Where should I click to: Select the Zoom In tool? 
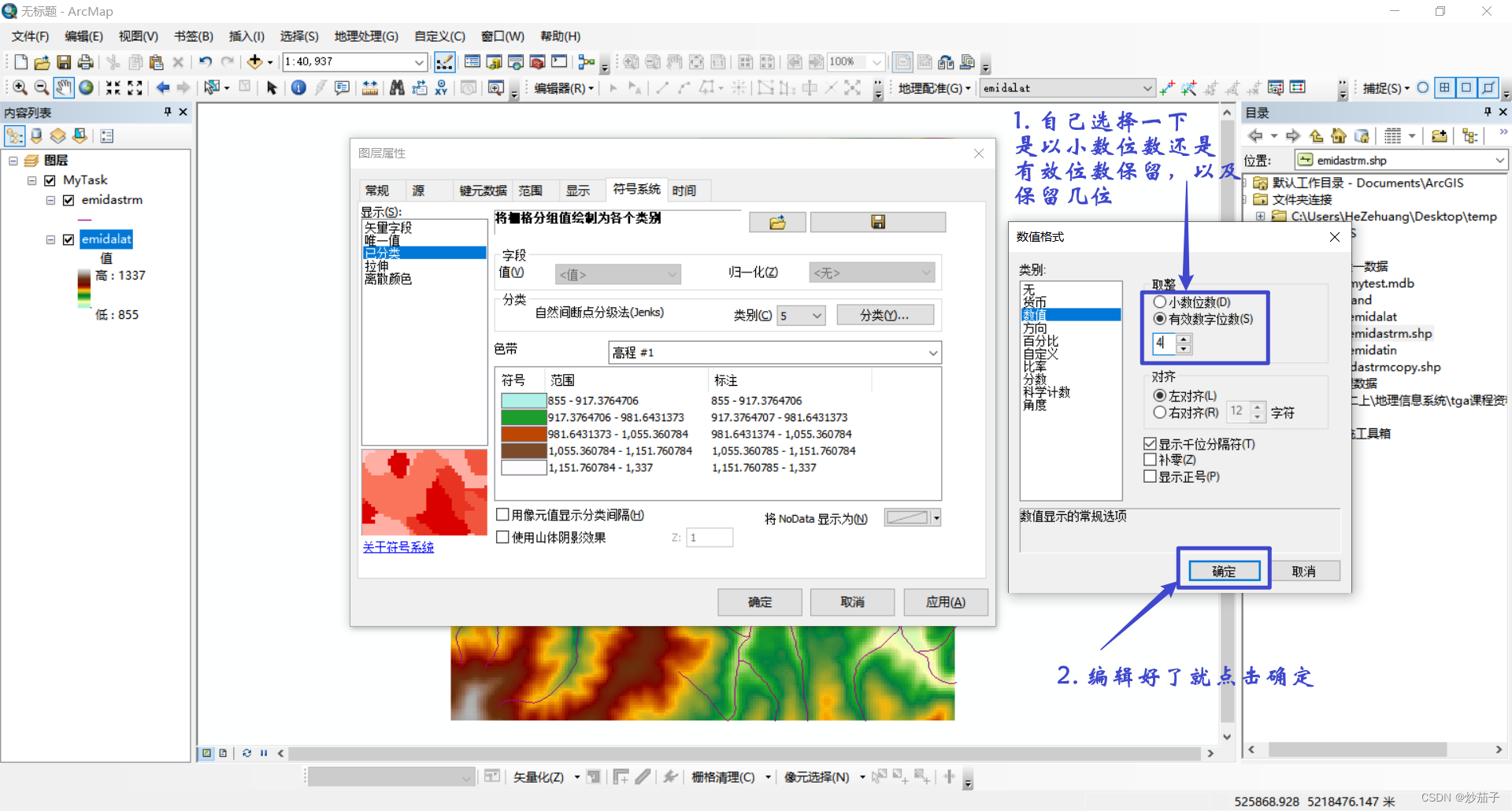click(20, 87)
